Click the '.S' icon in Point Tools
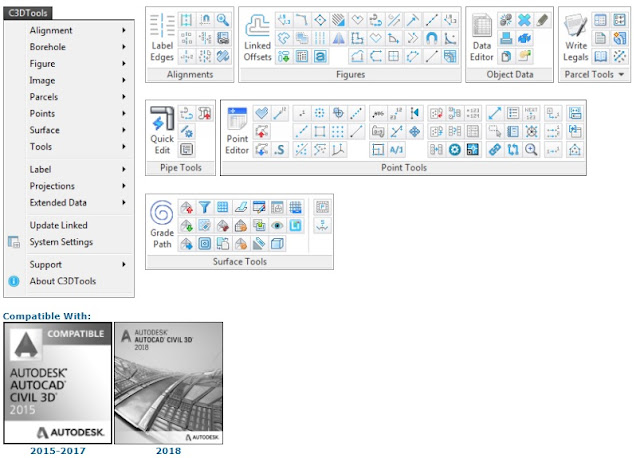Viewport: 640px width, 458px height. click(280, 149)
